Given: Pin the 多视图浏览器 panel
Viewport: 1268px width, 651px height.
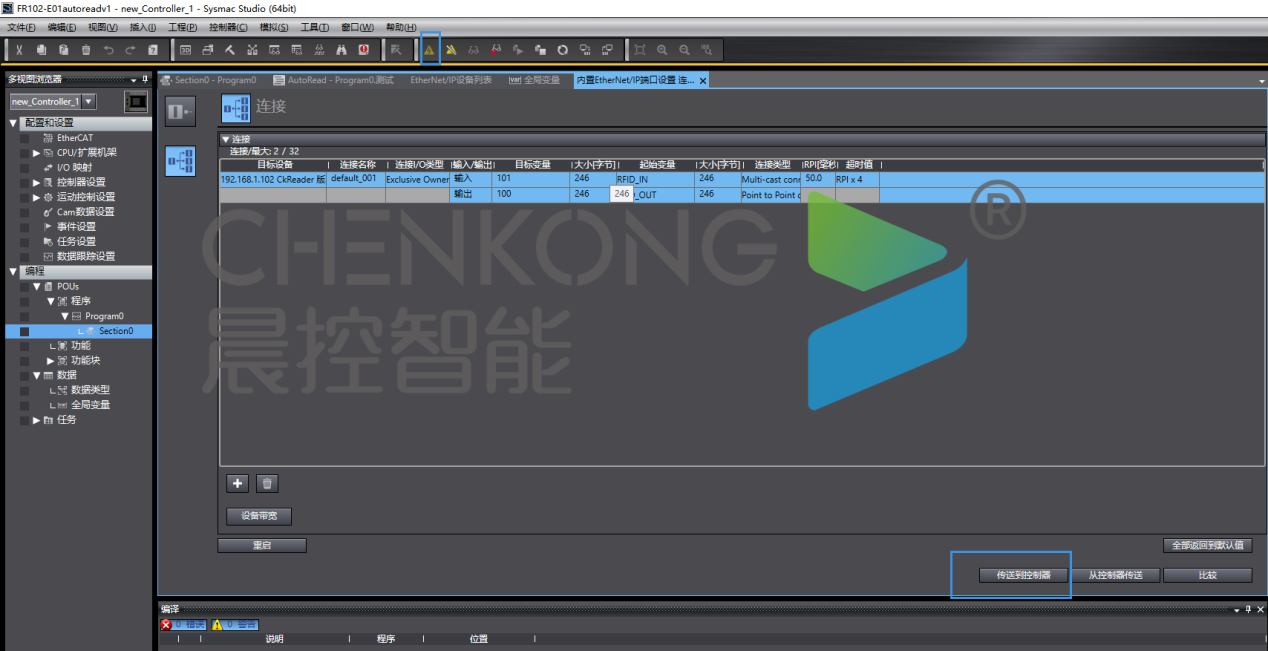Looking at the screenshot, I should pos(145,79).
